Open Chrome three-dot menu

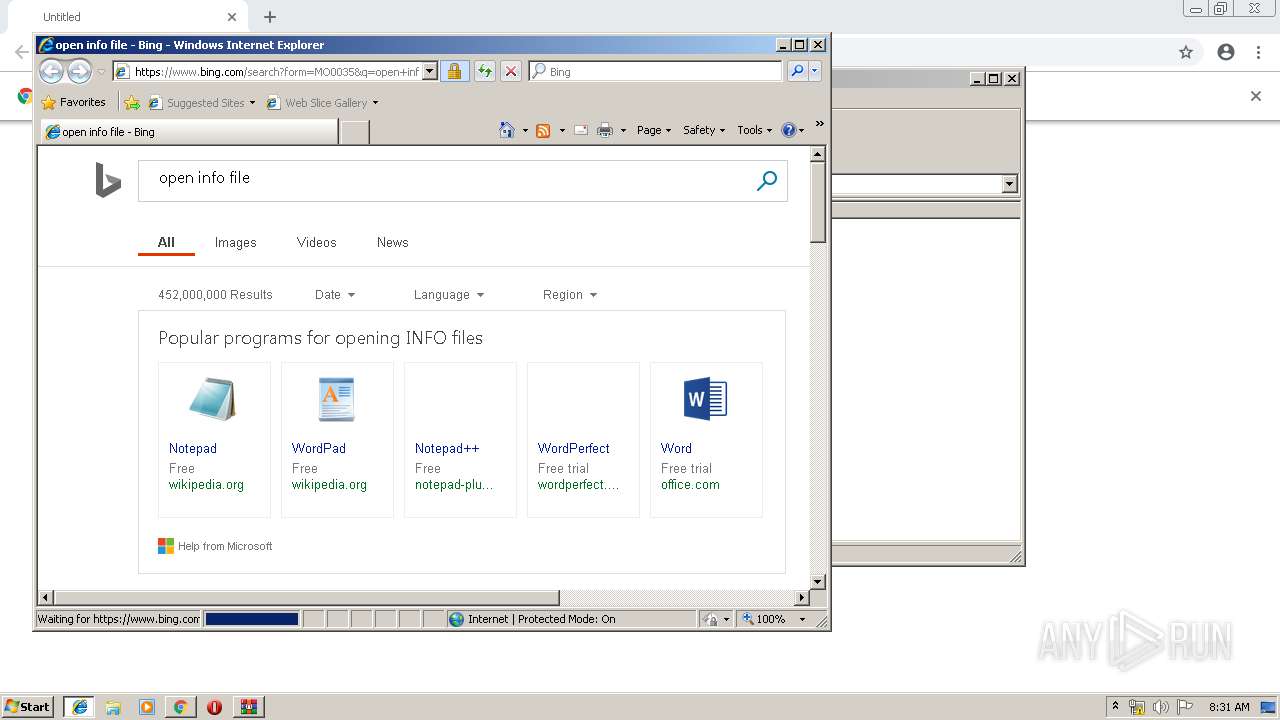click(x=1258, y=52)
